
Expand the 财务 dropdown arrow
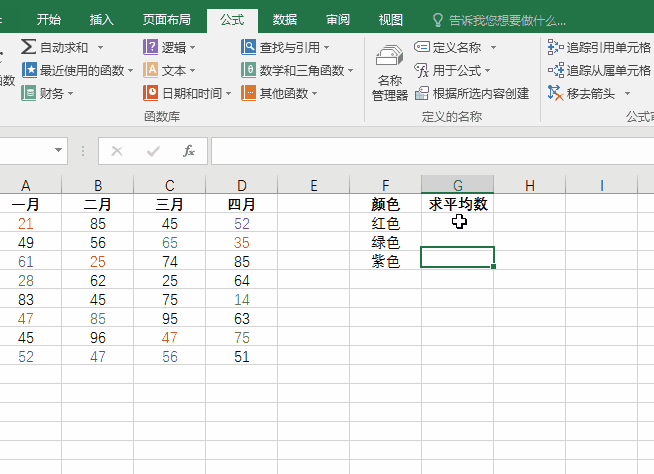point(70,93)
